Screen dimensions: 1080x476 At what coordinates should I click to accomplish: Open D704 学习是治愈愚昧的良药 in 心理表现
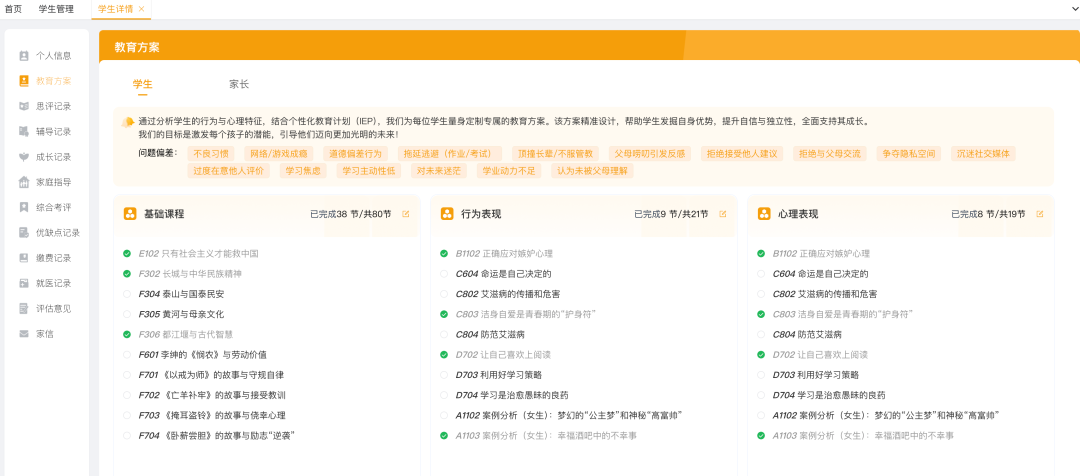[x=829, y=395]
